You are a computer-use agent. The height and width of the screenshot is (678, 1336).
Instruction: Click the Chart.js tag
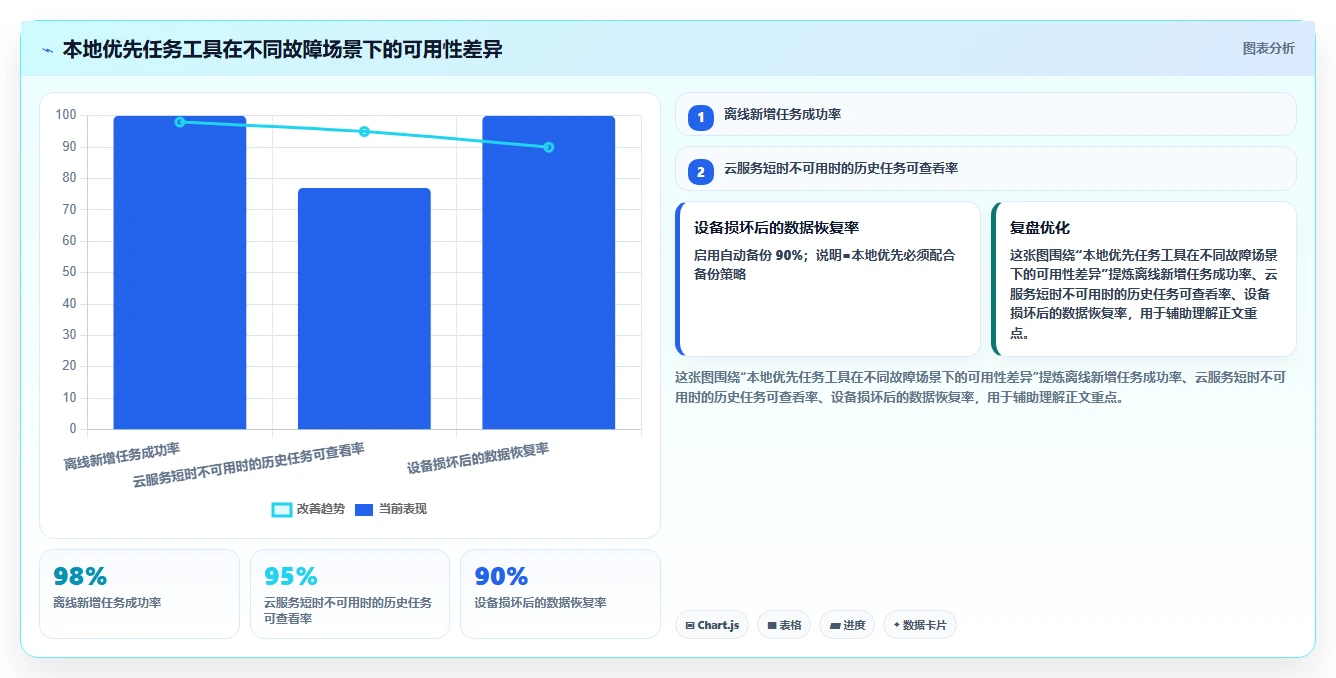712,625
